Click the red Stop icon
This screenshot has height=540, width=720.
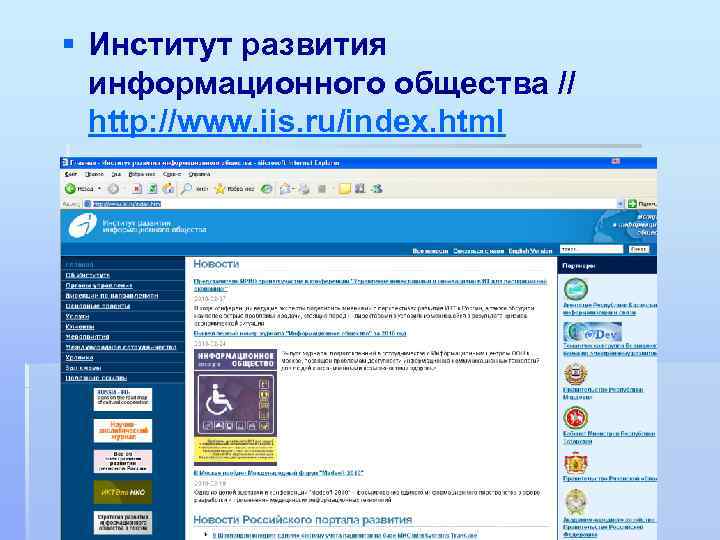137,189
